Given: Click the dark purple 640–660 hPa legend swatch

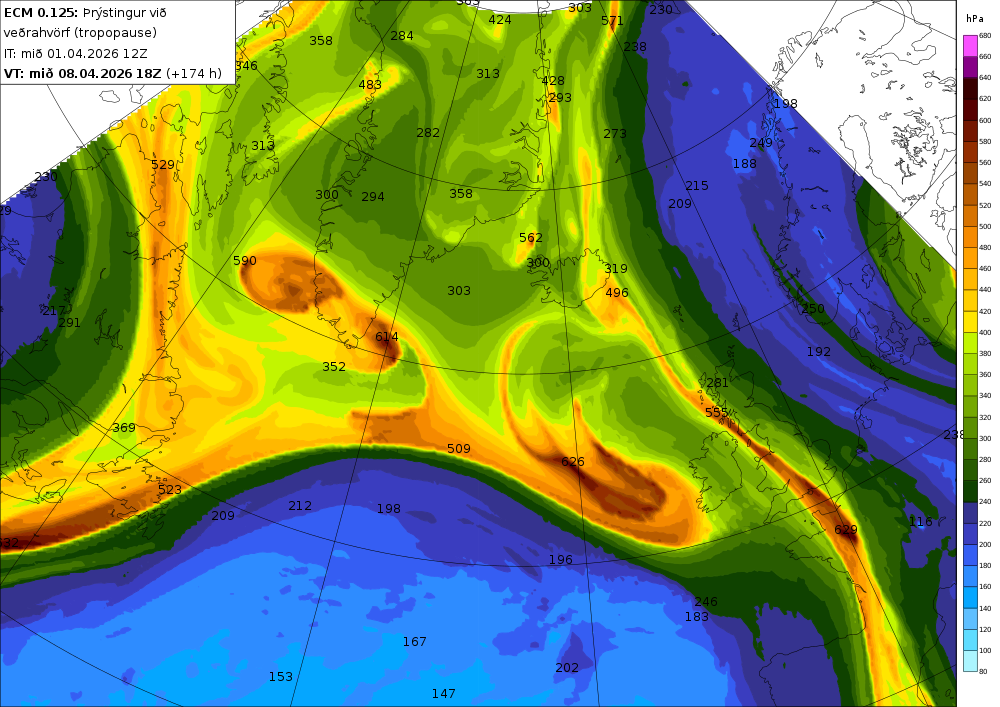Looking at the screenshot, I should click(970, 67).
